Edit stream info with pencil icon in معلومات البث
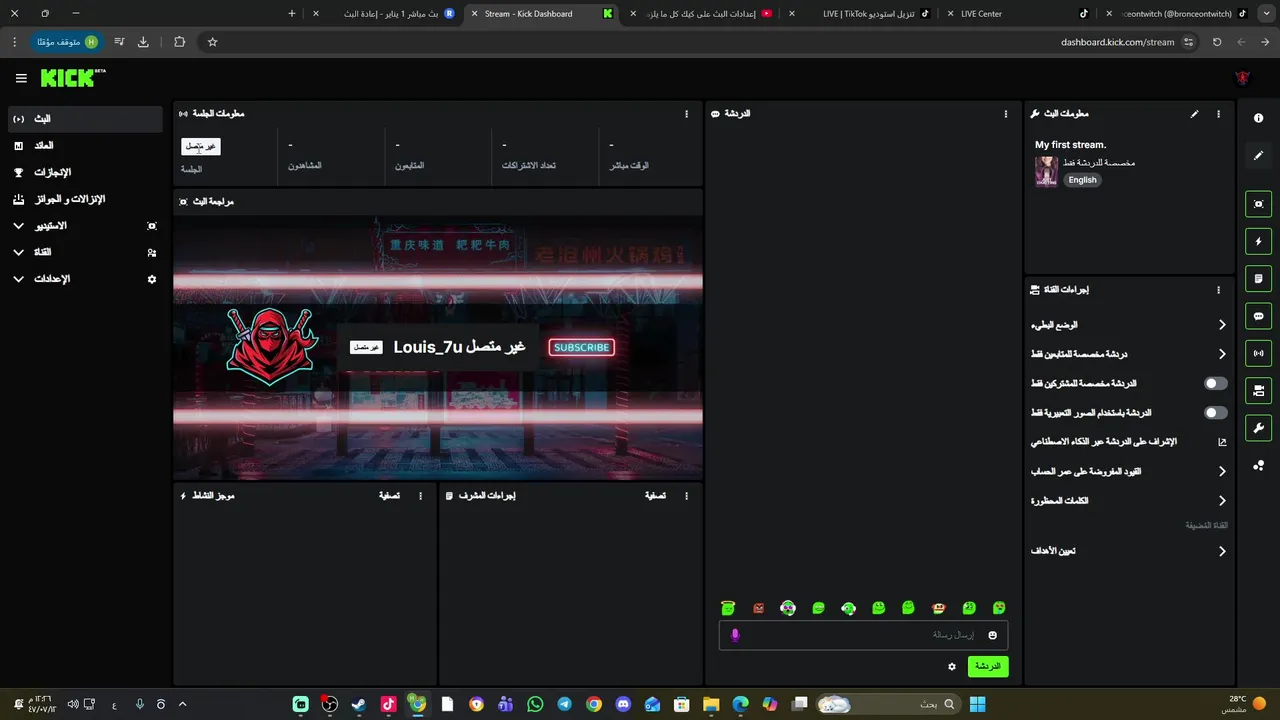The image size is (1280, 720). (1194, 114)
